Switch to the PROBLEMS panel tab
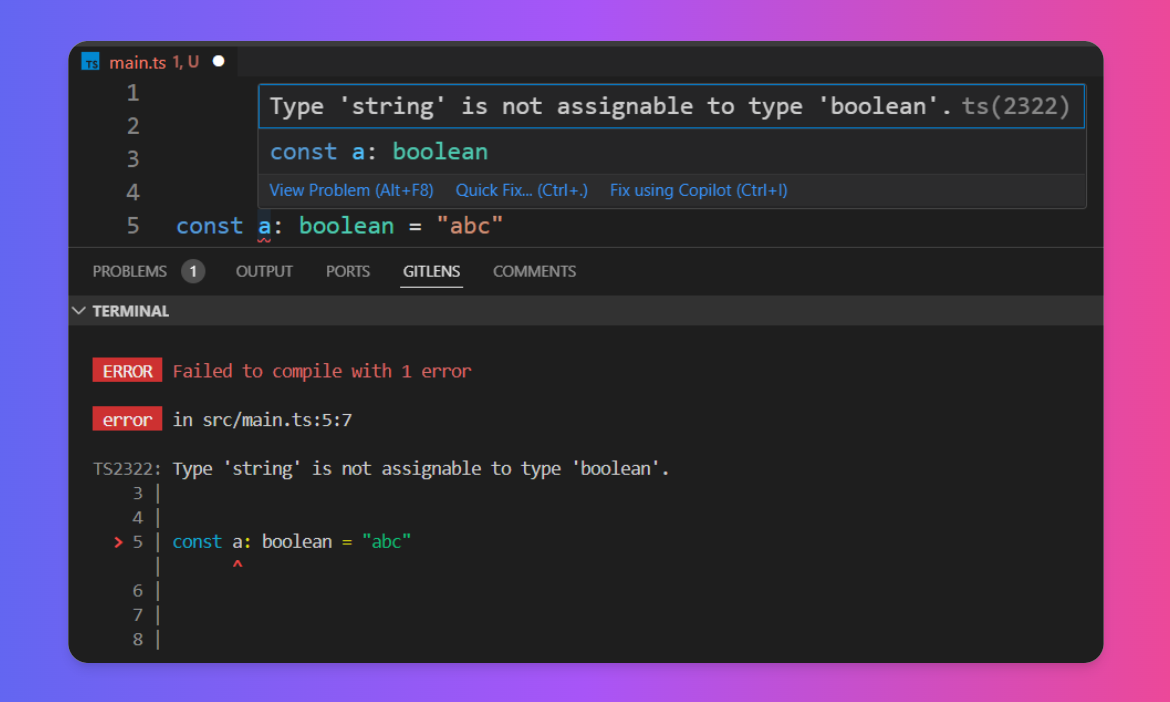 coord(130,272)
